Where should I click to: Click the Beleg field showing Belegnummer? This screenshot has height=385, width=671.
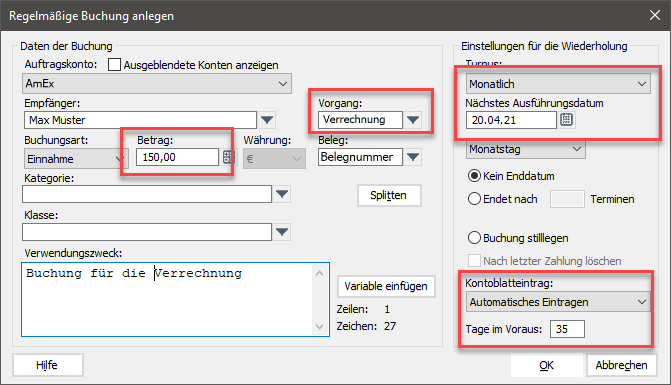pyautogui.click(x=360, y=157)
